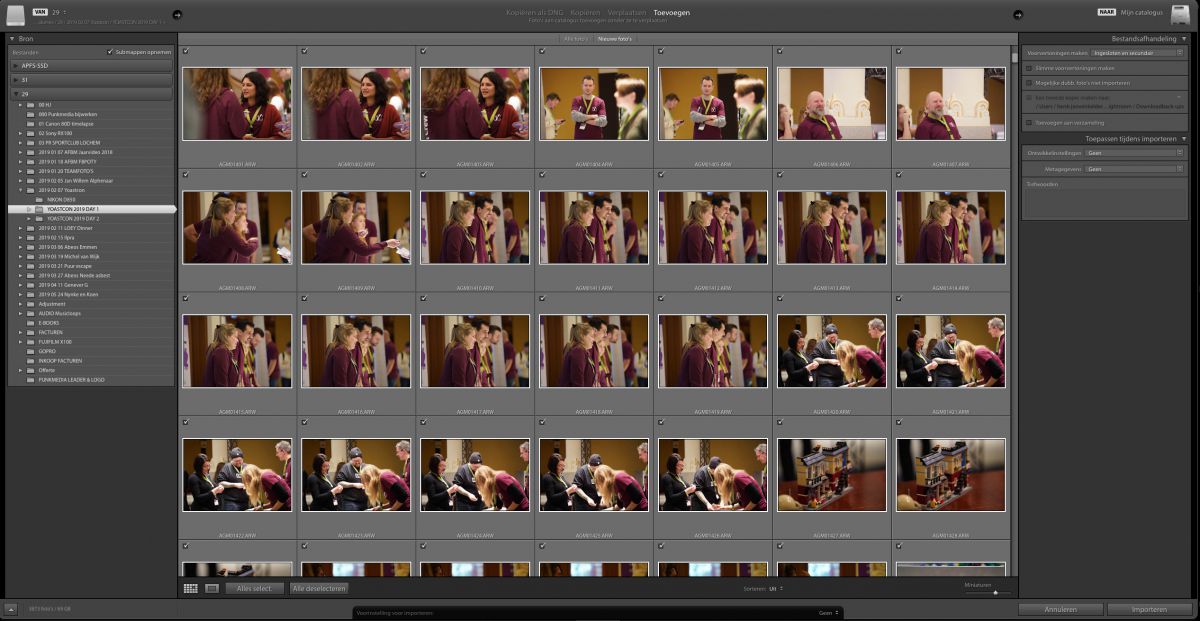Screen dimensions: 1200x621
Task: Collapse the volume named 29
Action: click(x=15, y=93)
